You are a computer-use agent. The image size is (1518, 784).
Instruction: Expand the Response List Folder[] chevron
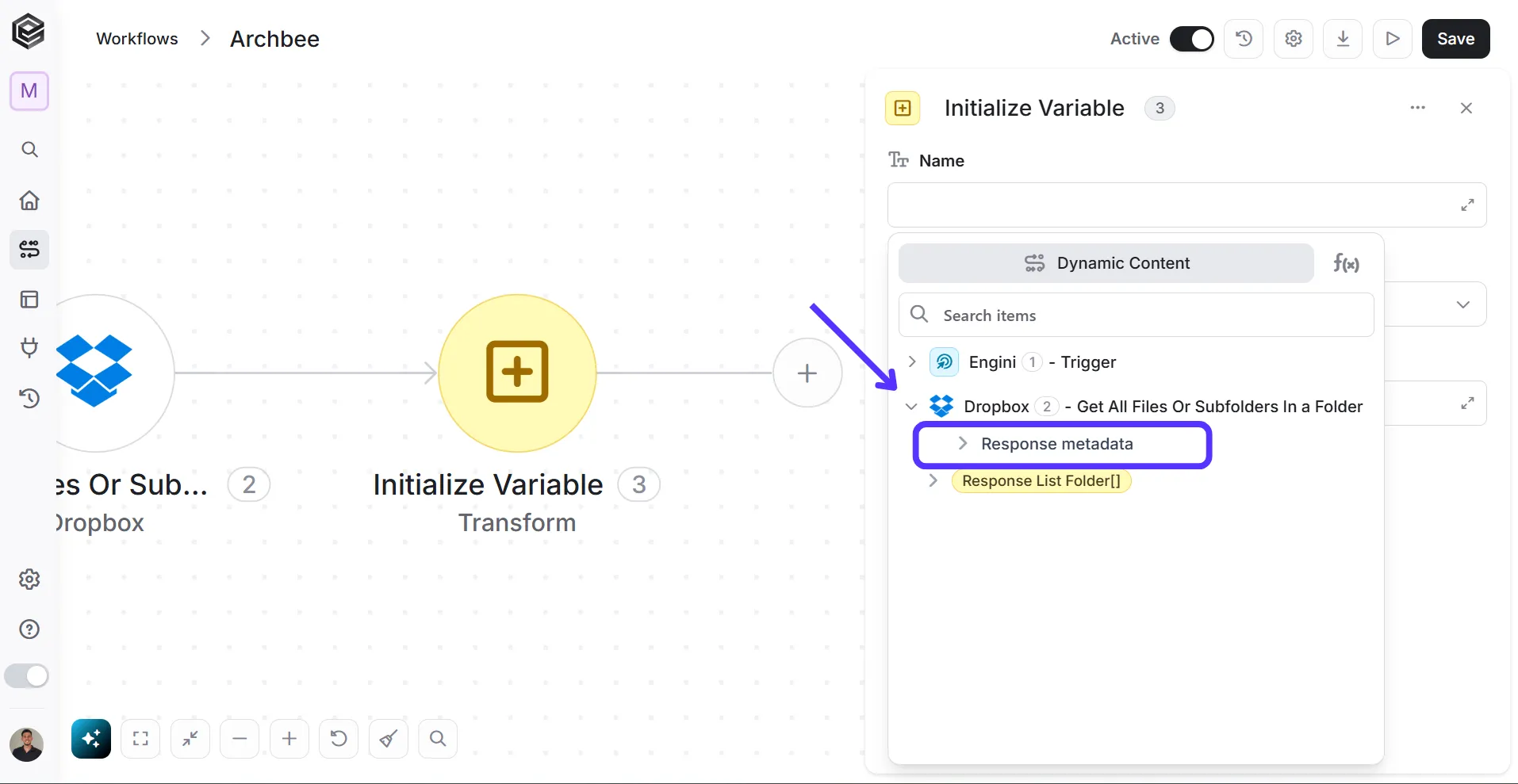tap(933, 480)
